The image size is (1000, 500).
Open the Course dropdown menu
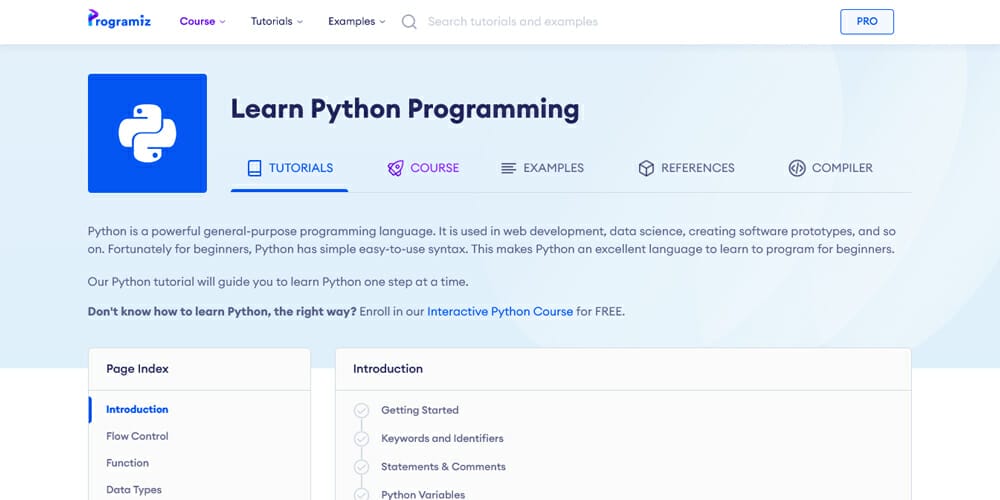(x=202, y=21)
